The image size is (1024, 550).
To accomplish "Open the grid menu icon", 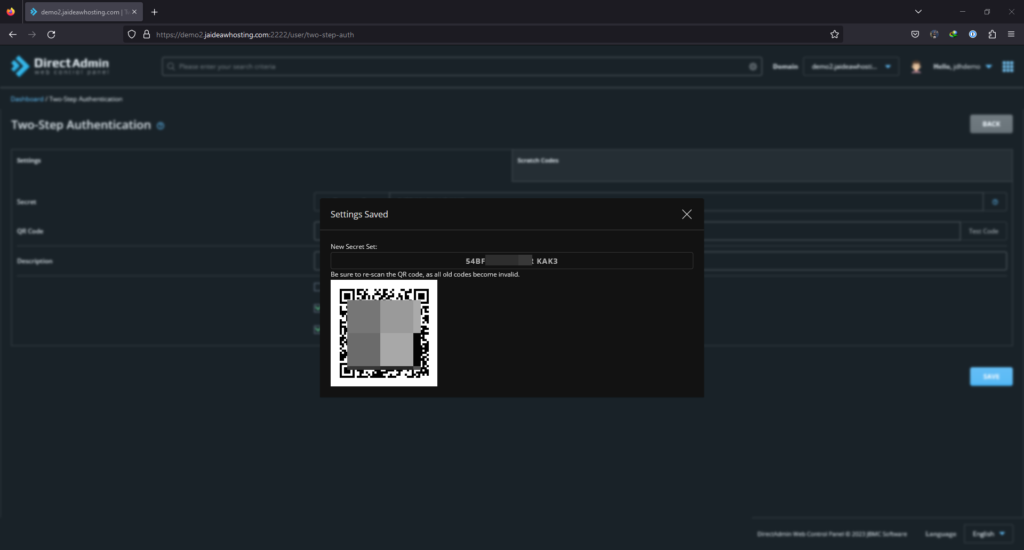I will [x=1008, y=67].
